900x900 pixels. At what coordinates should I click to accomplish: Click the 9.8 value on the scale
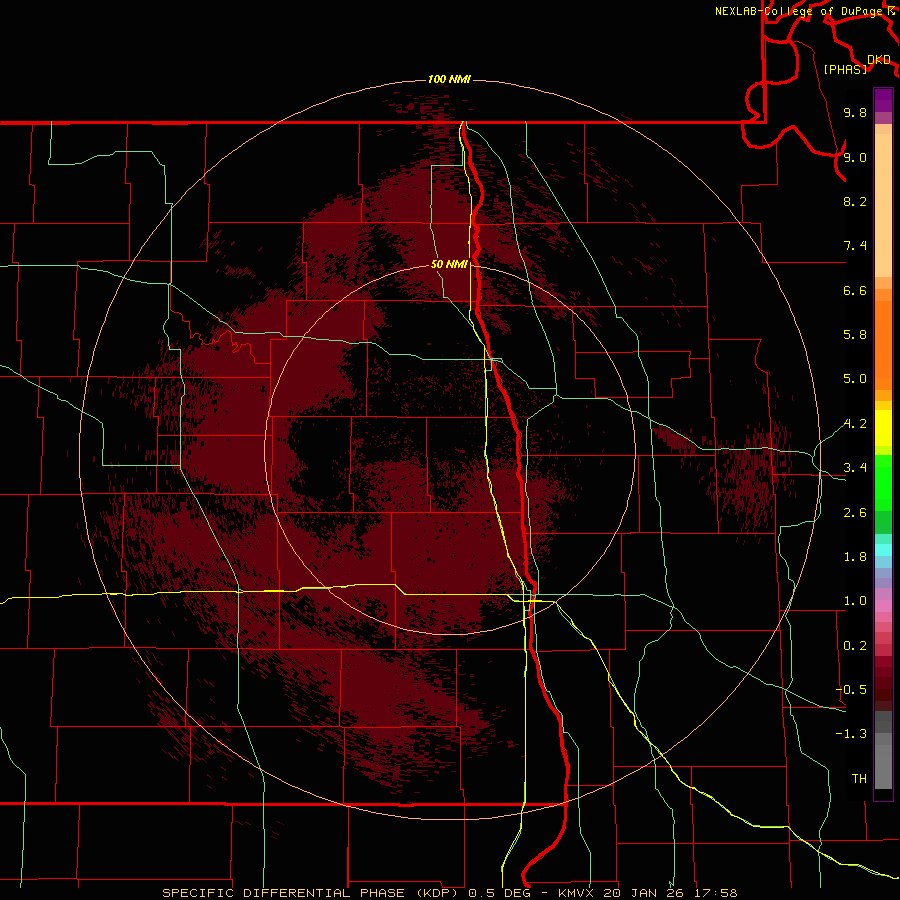point(855,113)
